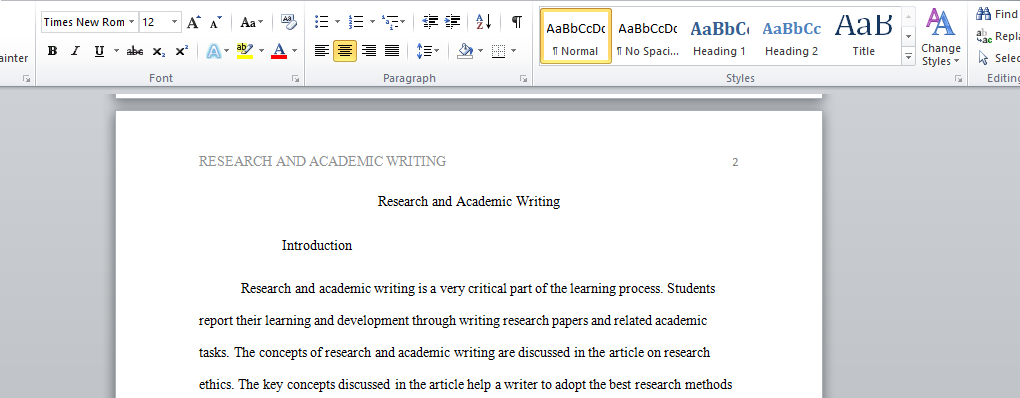
Task: Toggle Underline formatting
Action: tap(99, 51)
